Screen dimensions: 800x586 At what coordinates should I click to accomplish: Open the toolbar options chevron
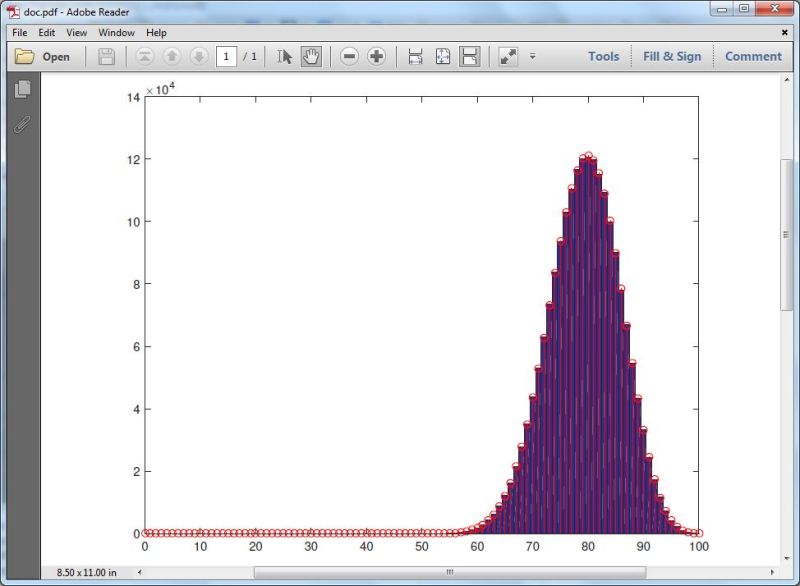(532, 58)
